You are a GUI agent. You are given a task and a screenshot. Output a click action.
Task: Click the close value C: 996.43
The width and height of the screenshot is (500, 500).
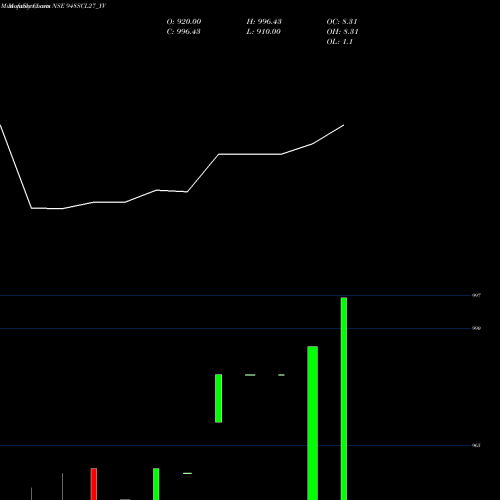point(183,32)
